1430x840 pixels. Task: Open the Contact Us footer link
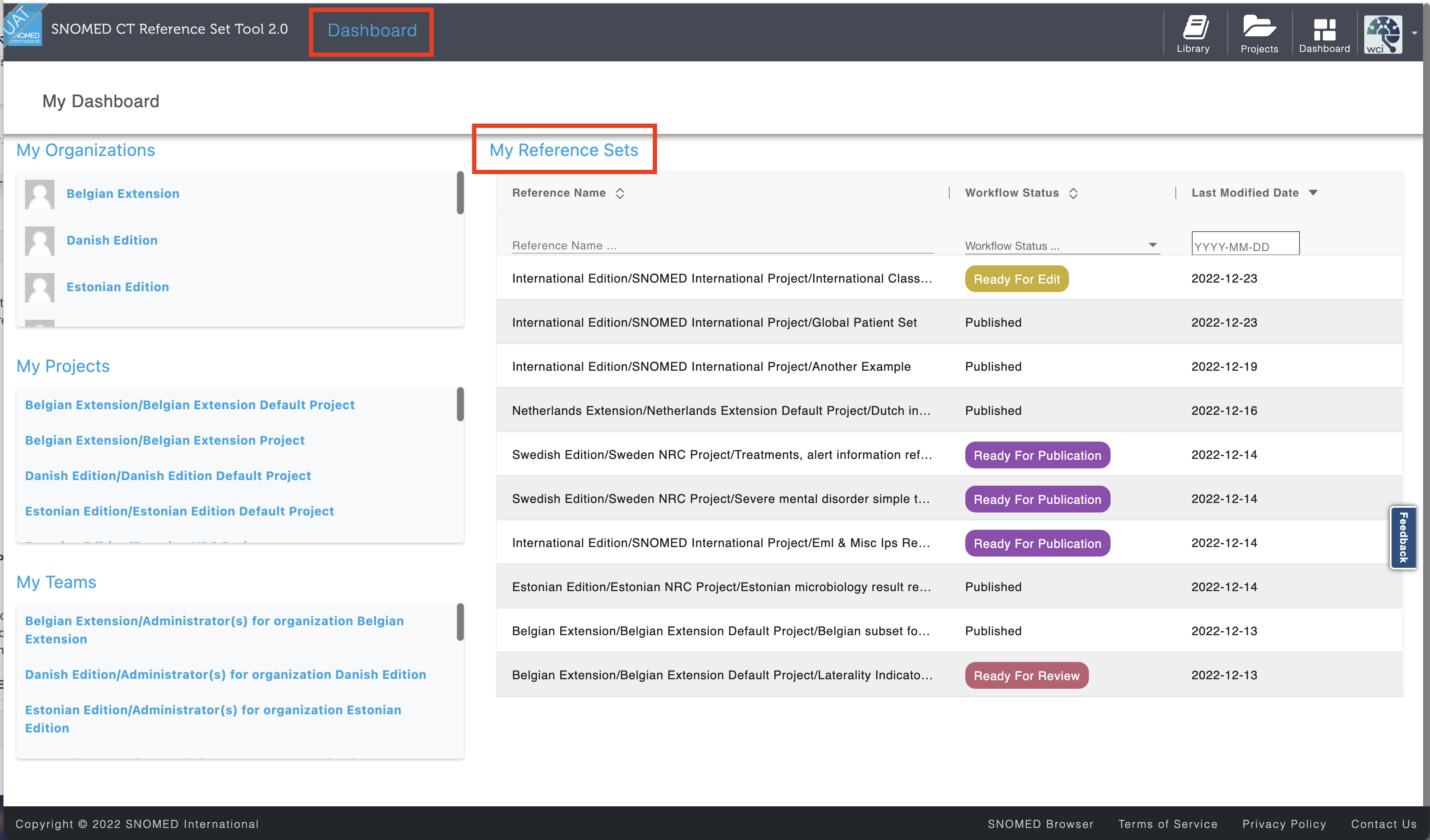[1384, 824]
